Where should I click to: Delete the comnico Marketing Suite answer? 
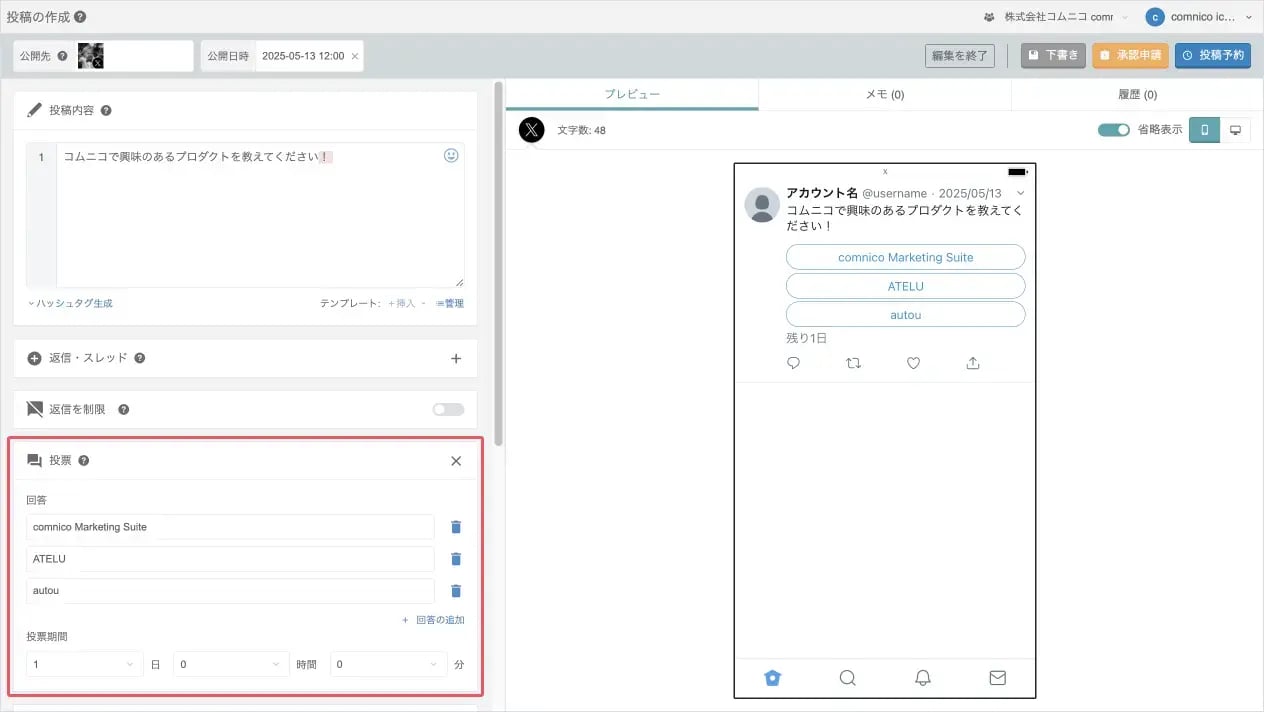pyautogui.click(x=456, y=527)
